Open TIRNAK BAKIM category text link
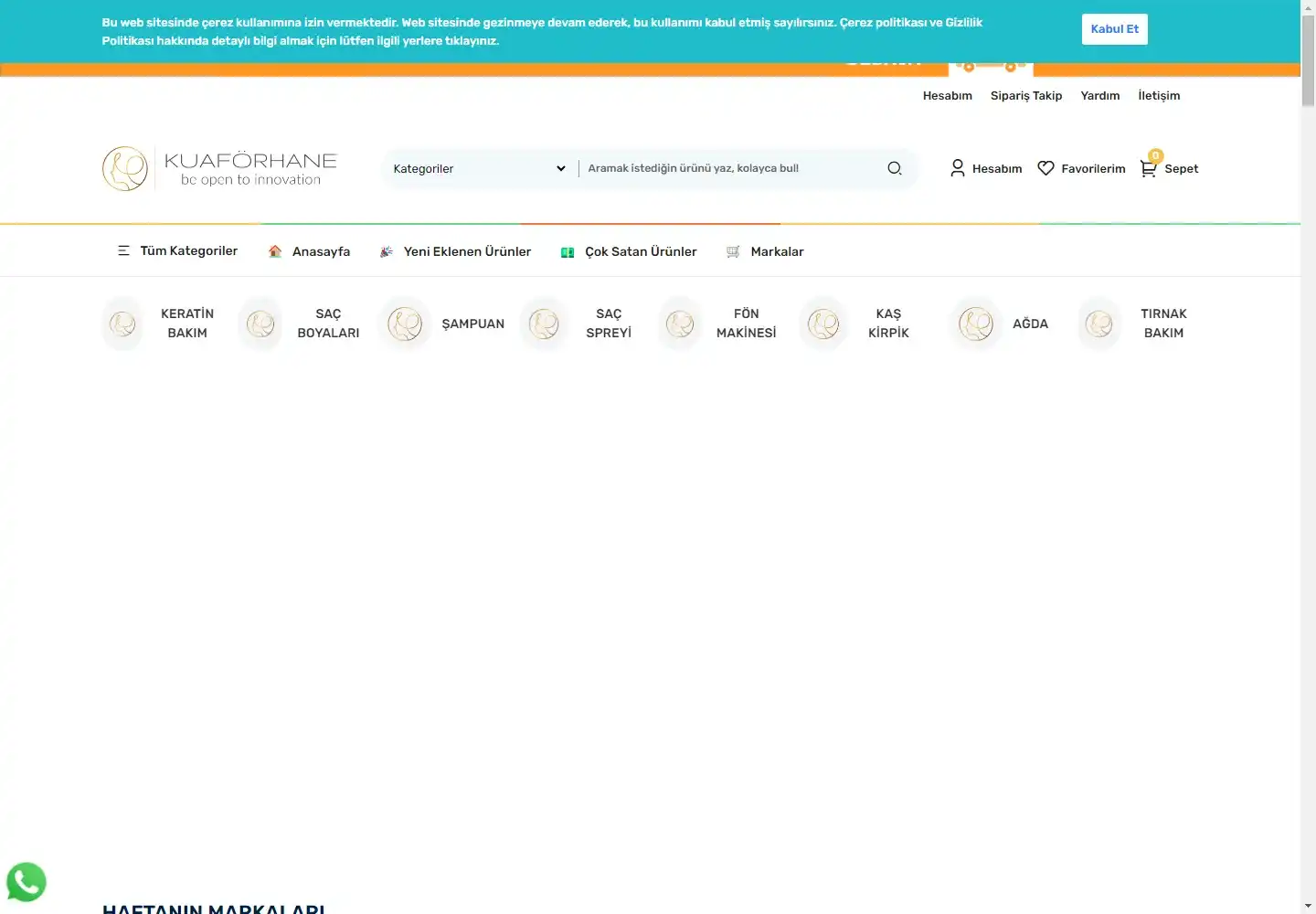The width and height of the screenshot is (1316, 914). pos(1163,324)
